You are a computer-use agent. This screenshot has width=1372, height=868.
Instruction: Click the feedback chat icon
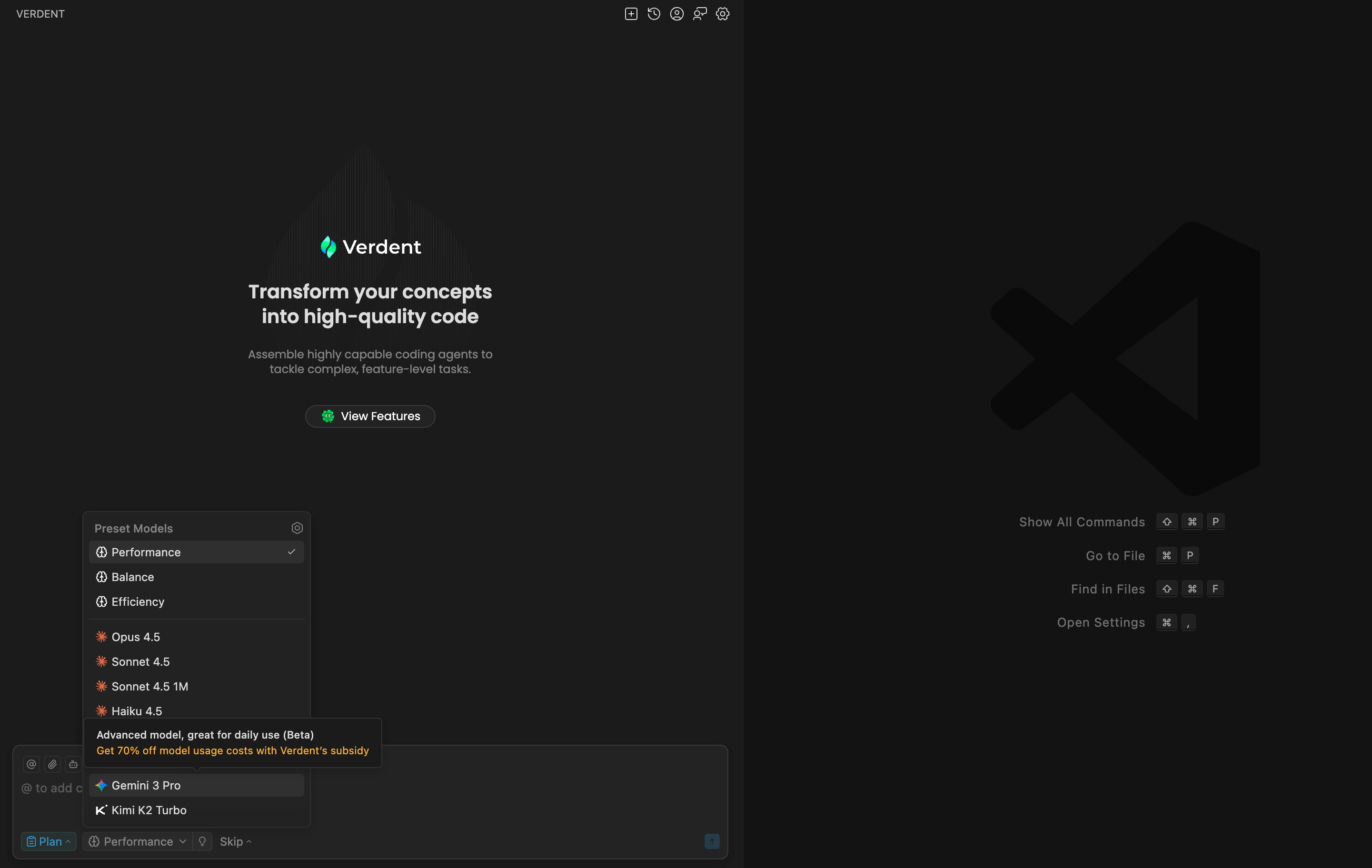point(700,14)
